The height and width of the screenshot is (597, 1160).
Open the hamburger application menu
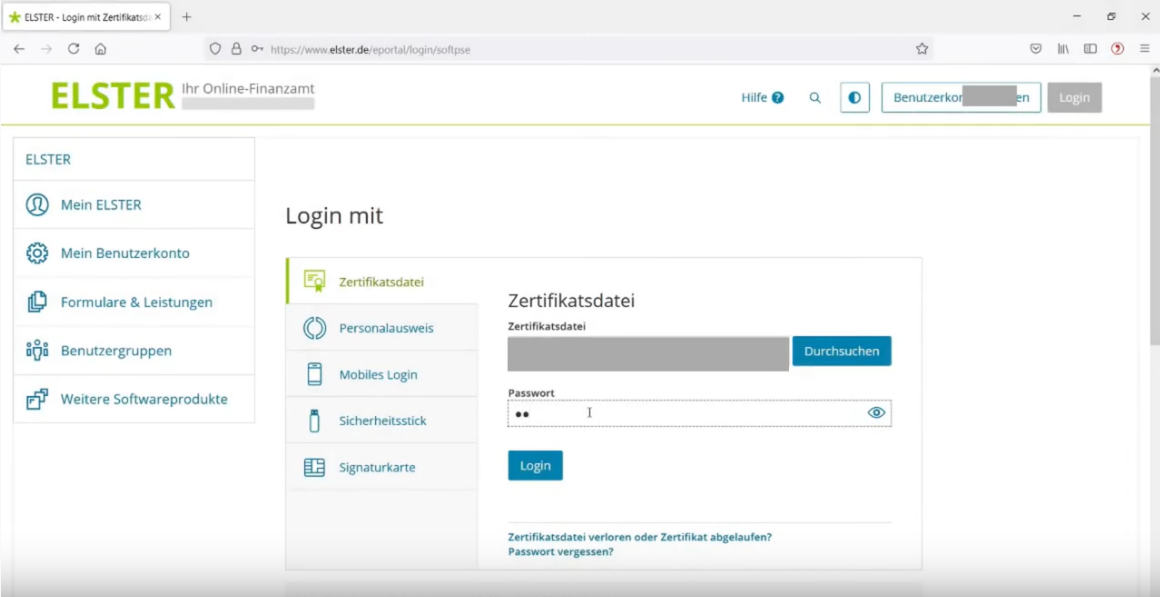click(1144, 49)
